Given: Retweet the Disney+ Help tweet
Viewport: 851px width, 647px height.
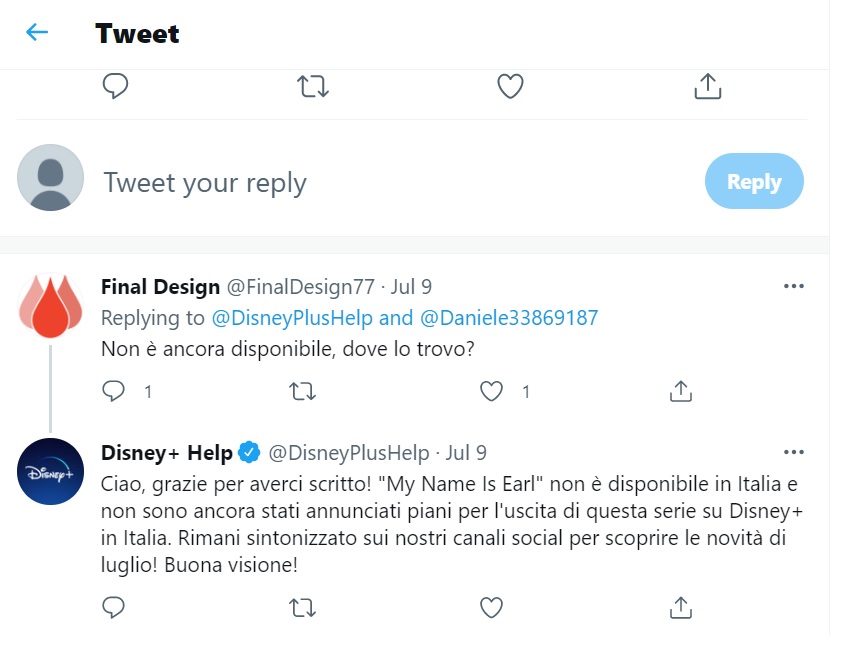Looking at the screenshot, I should tap(302, 608).
